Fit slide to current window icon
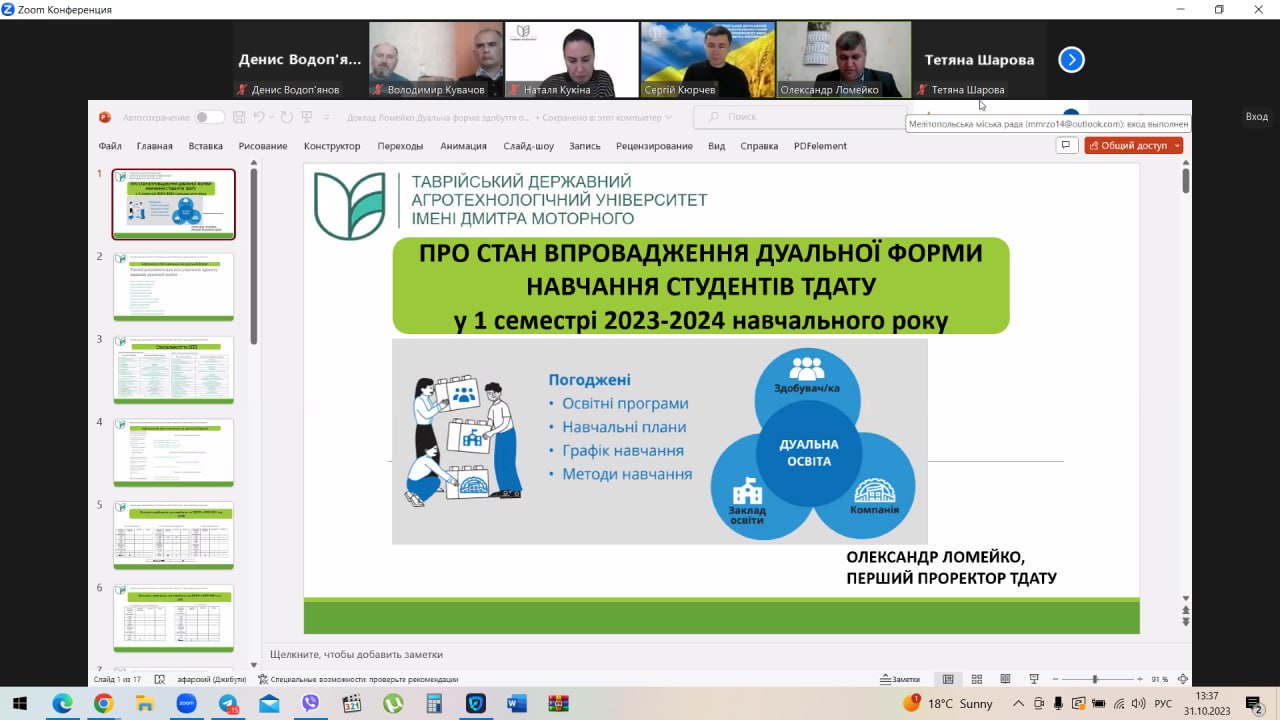The height and width of the screenshot is (720, 1280). point(1184,679)
